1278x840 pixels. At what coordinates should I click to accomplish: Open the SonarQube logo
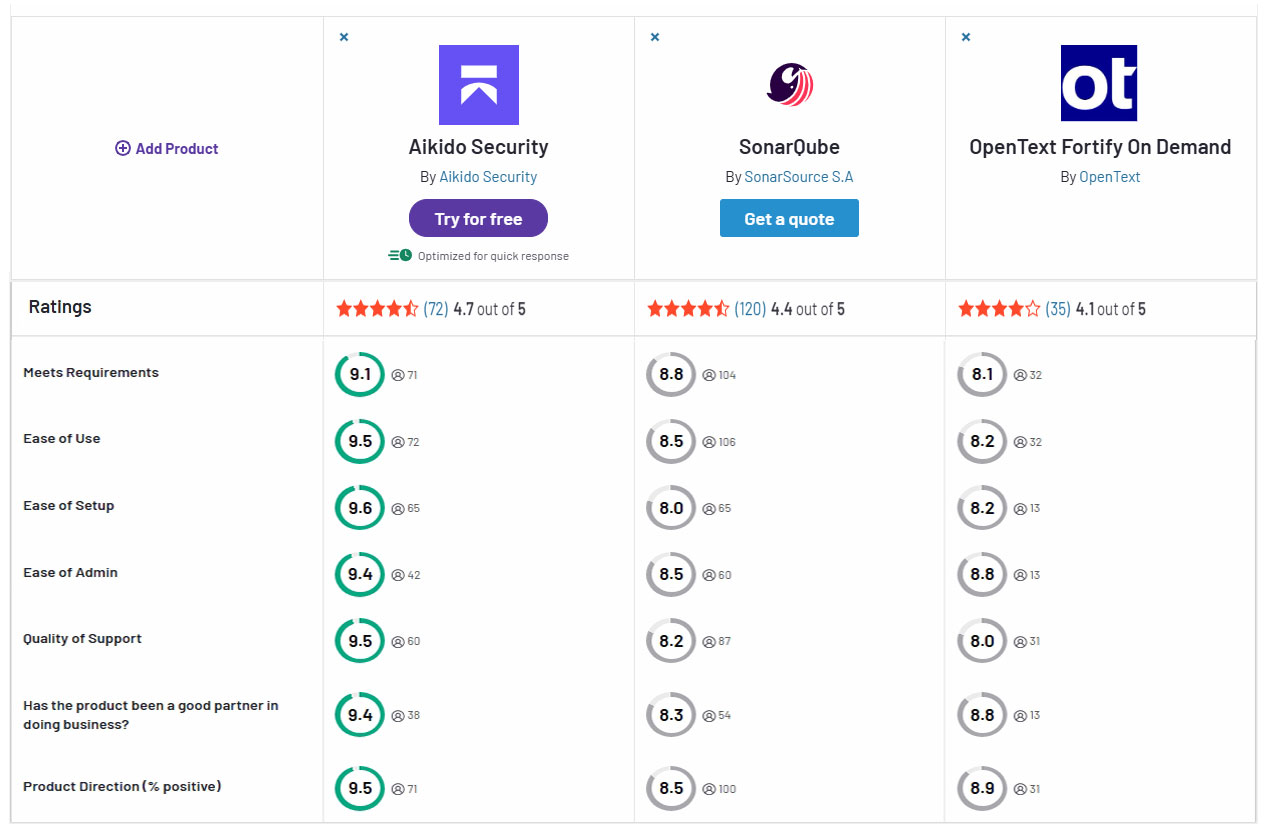790,85
